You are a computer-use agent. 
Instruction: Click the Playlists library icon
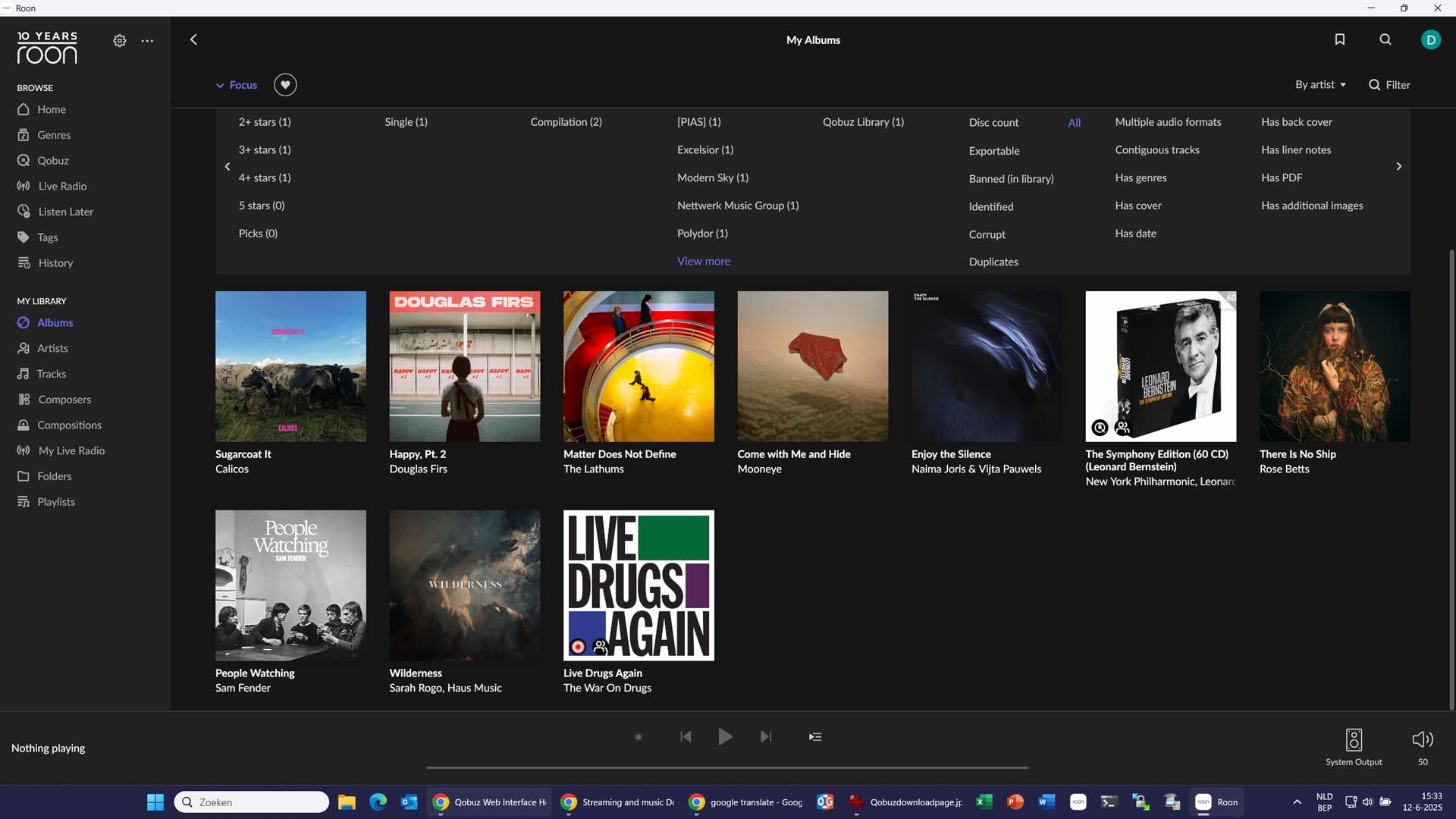(24, 502)
